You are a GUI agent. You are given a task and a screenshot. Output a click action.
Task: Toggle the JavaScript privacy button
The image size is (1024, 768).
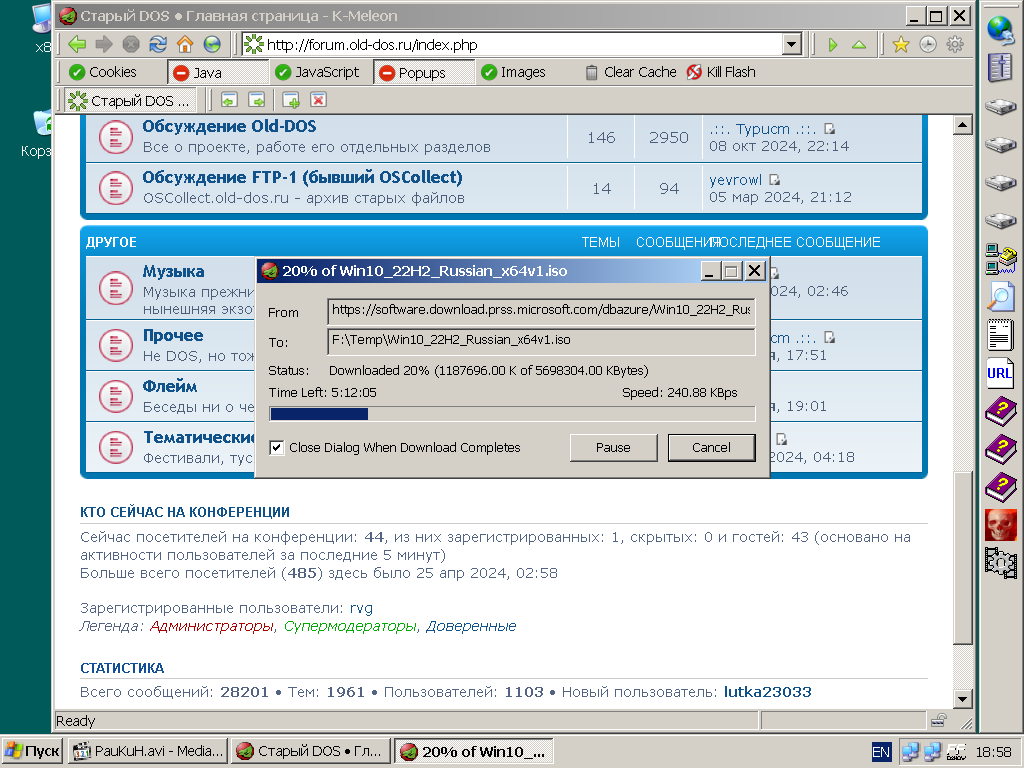click(317, 72)
